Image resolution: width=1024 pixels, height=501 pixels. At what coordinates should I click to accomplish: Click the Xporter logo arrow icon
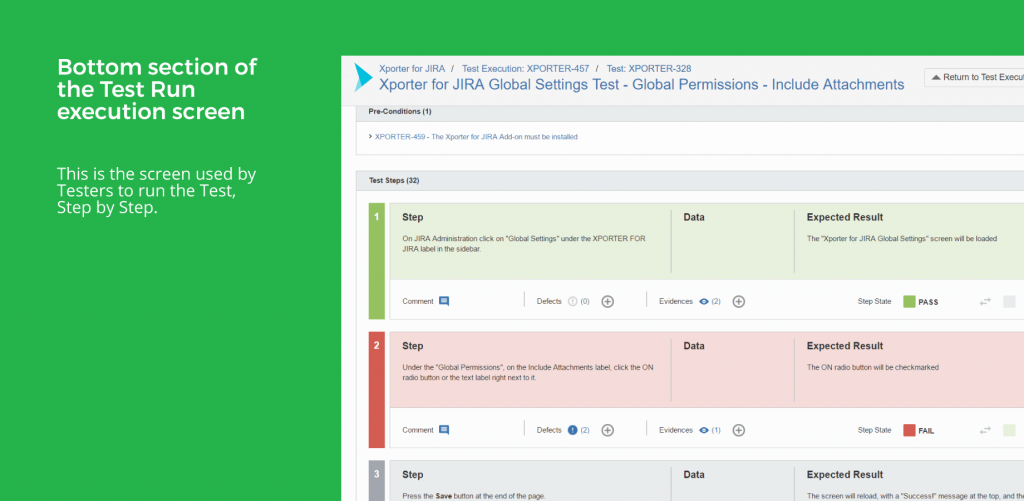pyautogui.click(x=363, y=77)
